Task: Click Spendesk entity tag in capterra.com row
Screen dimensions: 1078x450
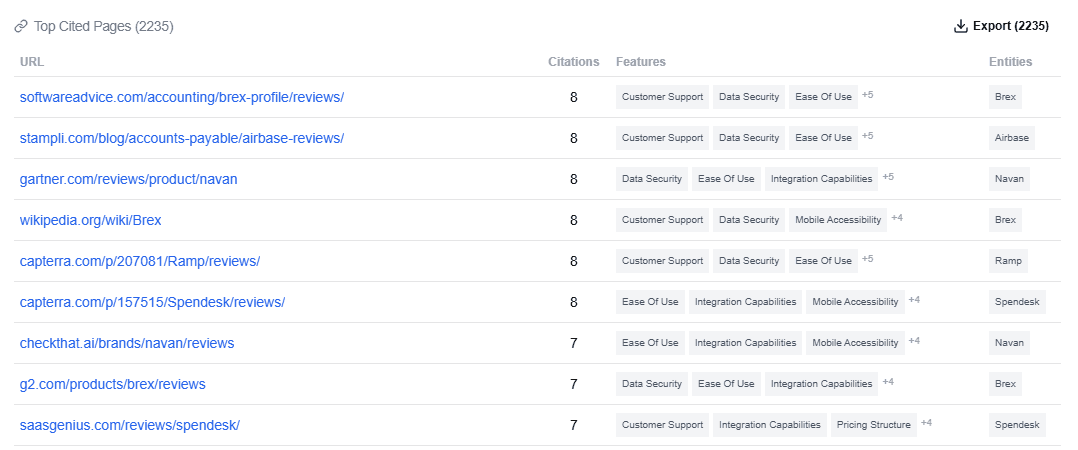Action: pos(1018,302)
